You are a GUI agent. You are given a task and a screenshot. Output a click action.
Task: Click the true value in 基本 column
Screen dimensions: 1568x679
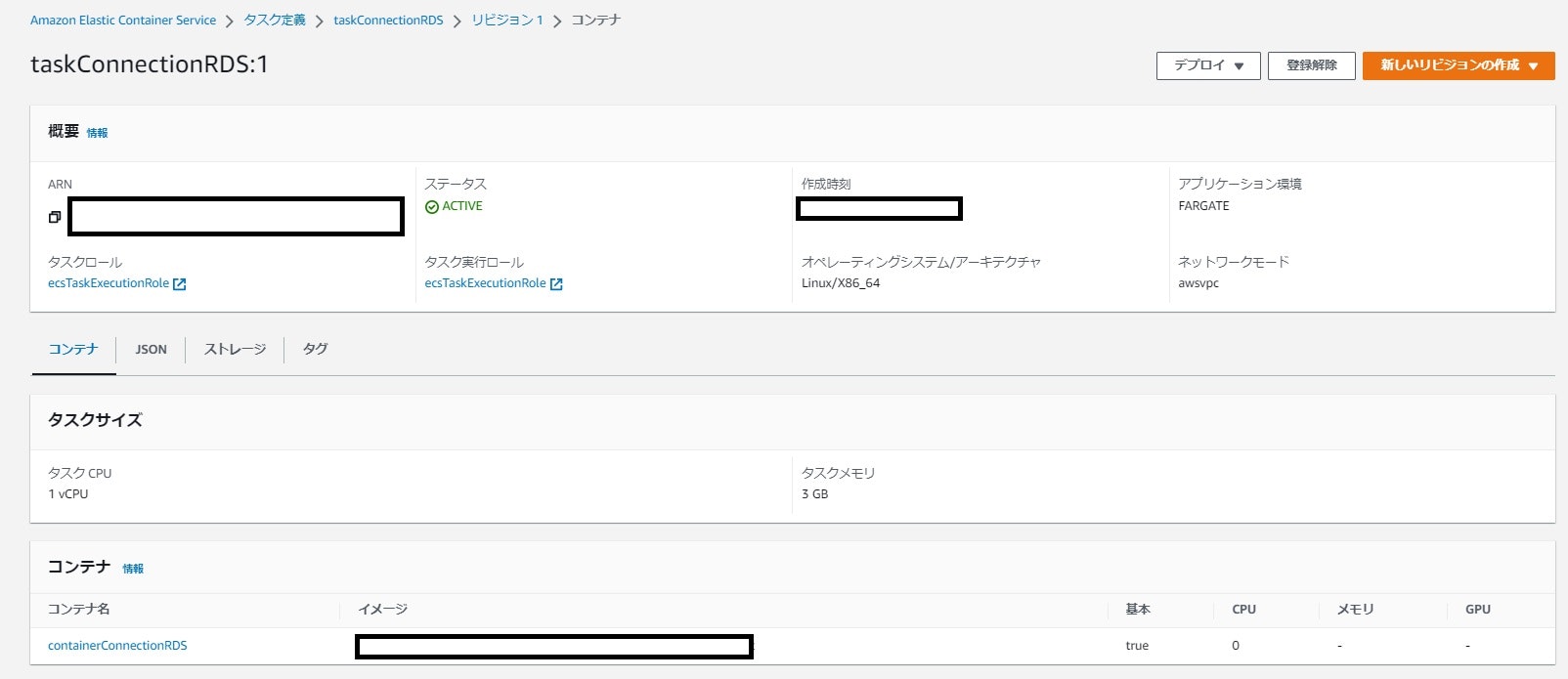pos(1137,646)
